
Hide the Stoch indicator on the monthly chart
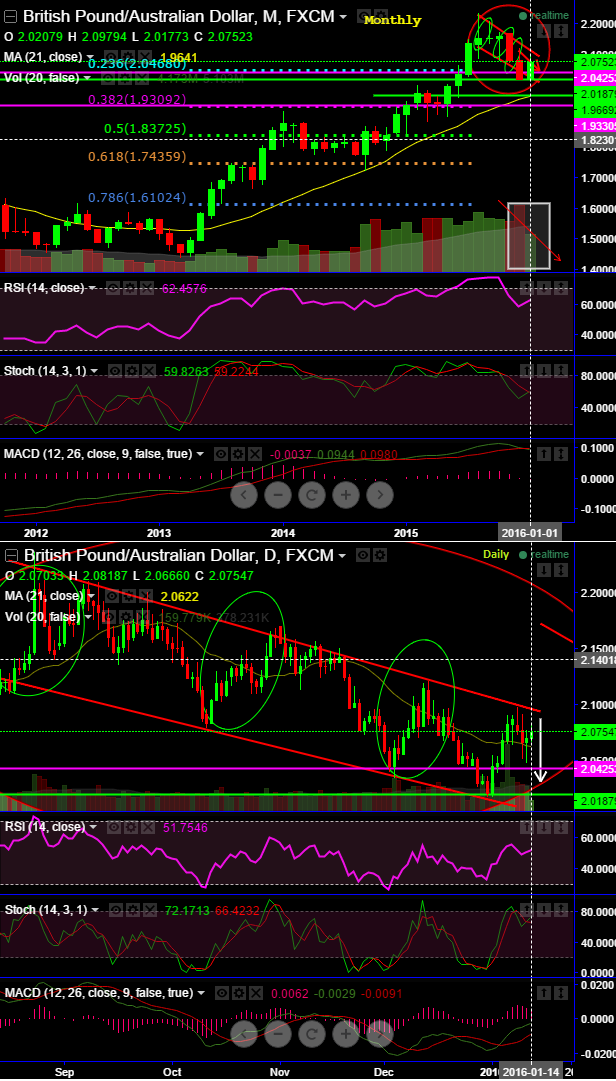pyautogui.click(x=114, y=371)
